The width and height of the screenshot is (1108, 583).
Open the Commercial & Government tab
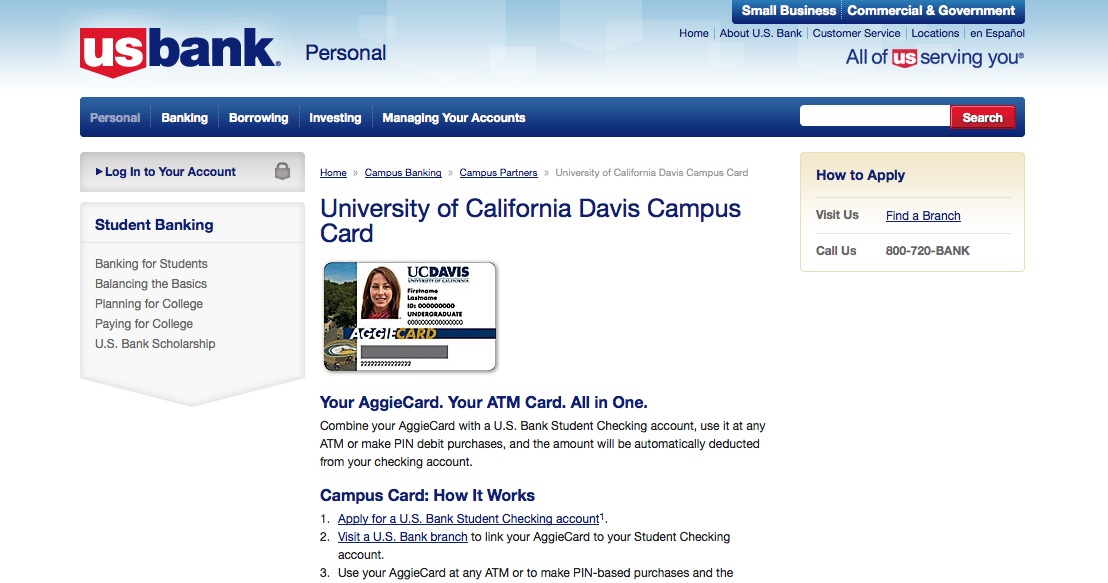pyautogui.click(x=931, y=11)
